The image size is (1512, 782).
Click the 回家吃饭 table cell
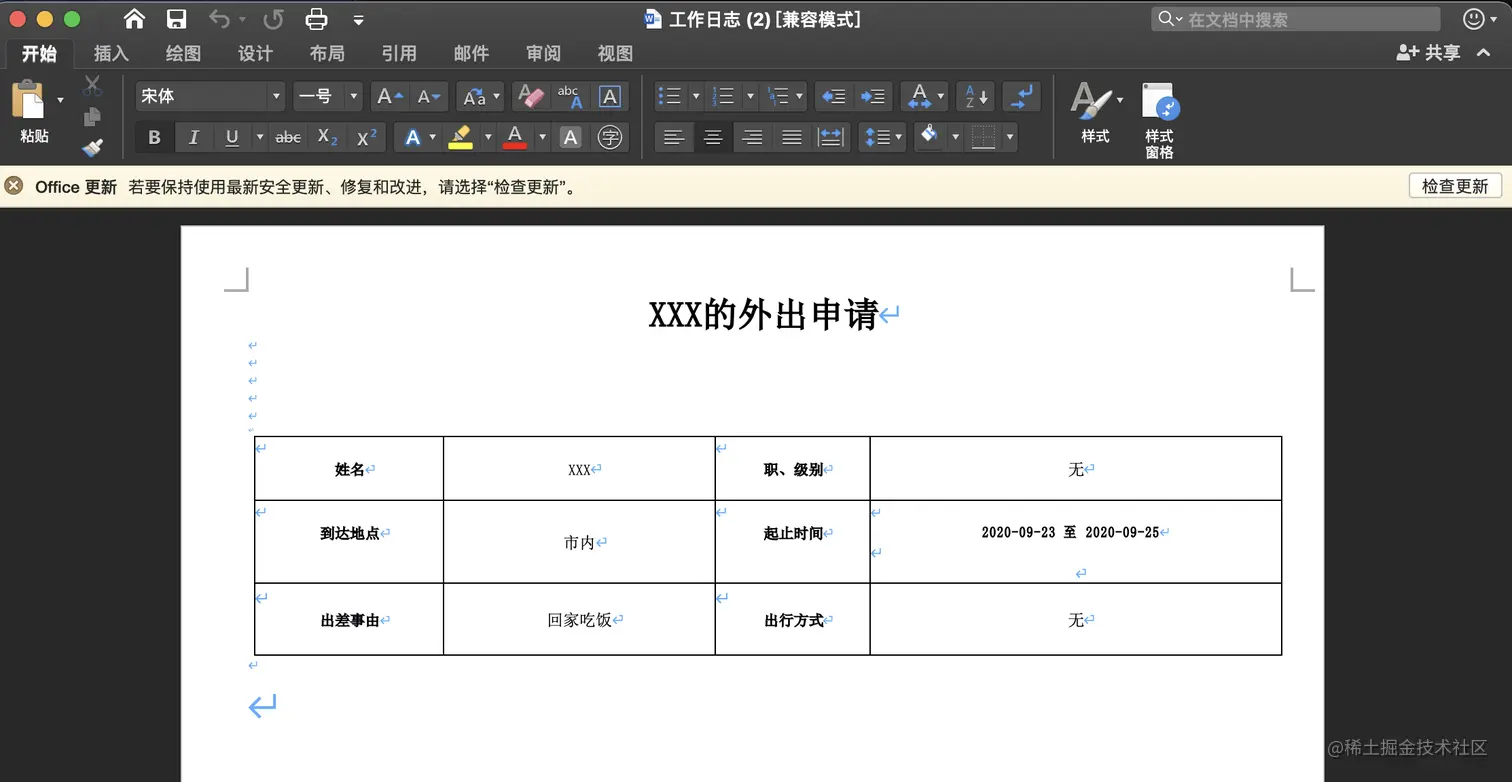click(x=579, y=620)
